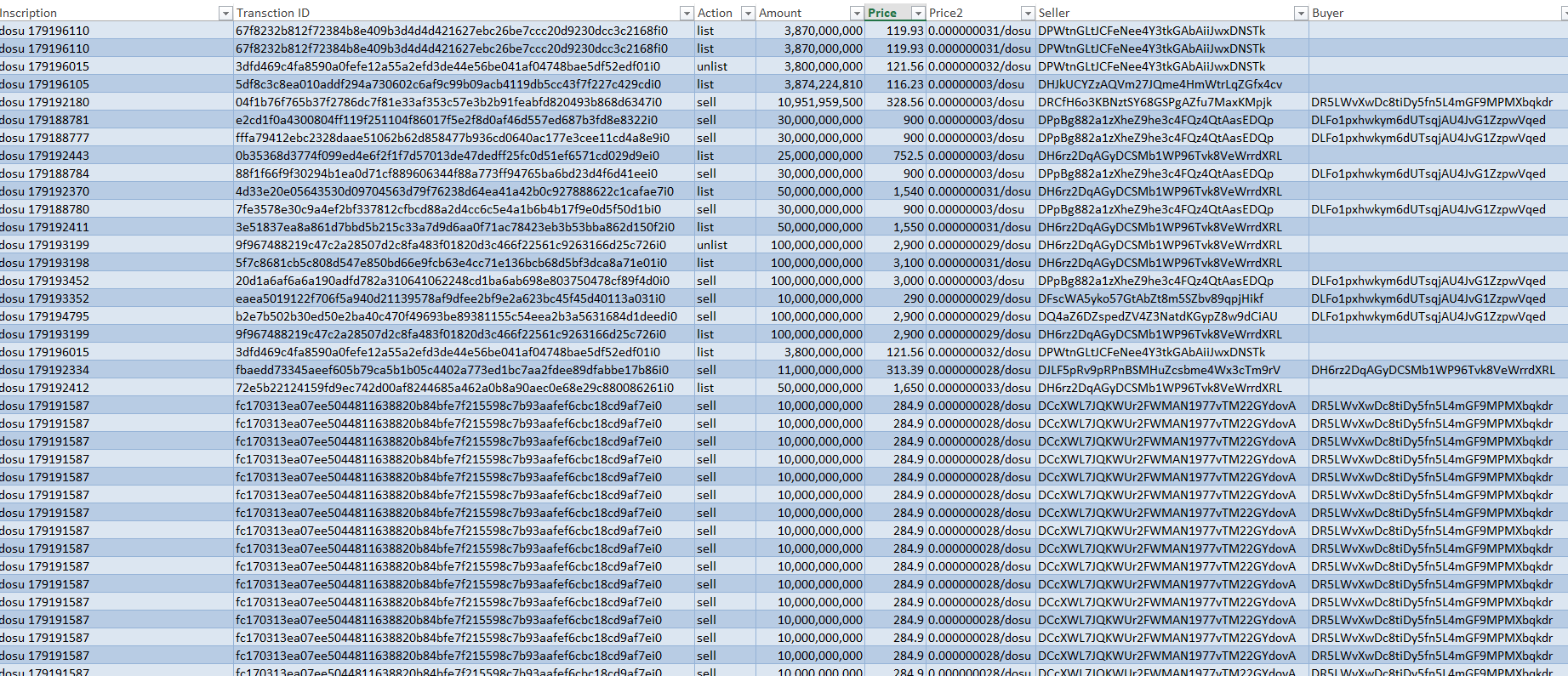Open the Transction ID column filter dropdown
The width and height of the screenshot is (1568, 676).
coord(687,13)
